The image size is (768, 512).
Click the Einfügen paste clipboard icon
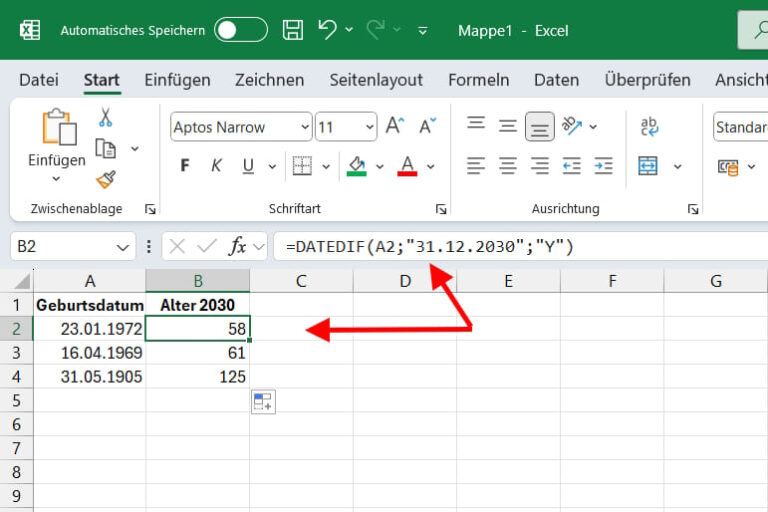click(x=59, y=127)
